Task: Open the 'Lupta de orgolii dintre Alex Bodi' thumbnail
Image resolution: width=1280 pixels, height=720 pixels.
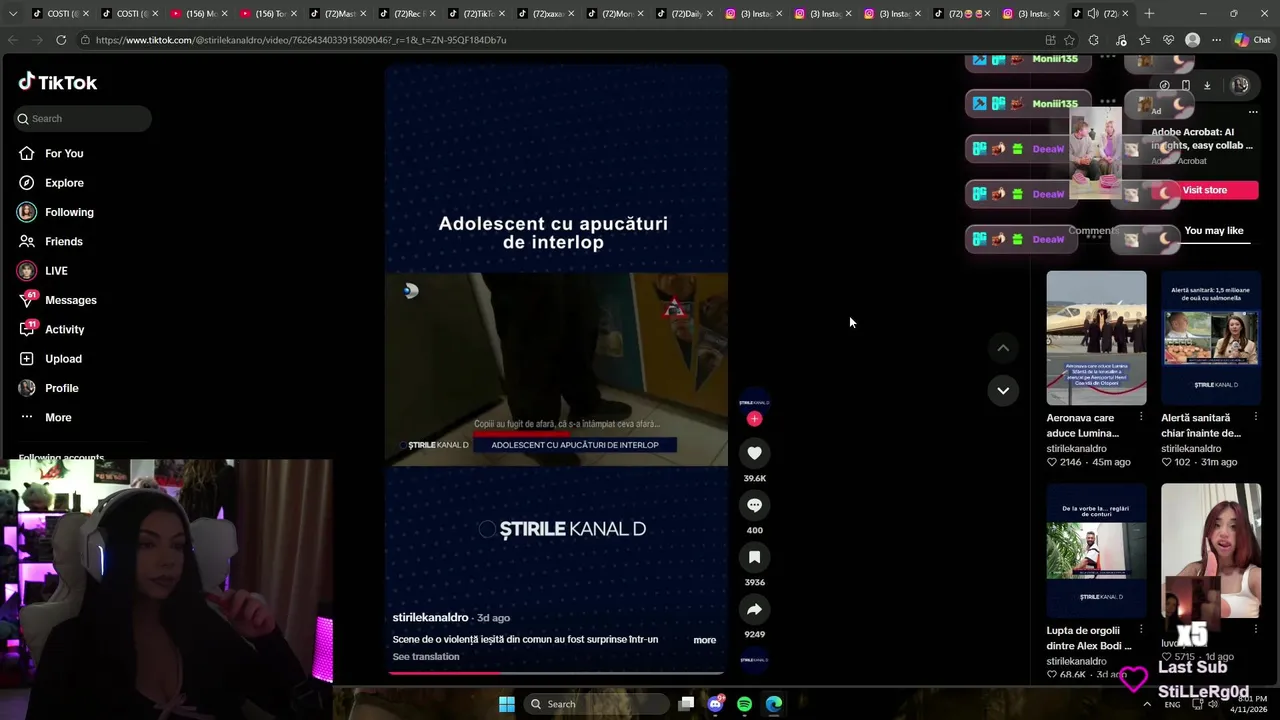Action: (x=1096, y=551)
